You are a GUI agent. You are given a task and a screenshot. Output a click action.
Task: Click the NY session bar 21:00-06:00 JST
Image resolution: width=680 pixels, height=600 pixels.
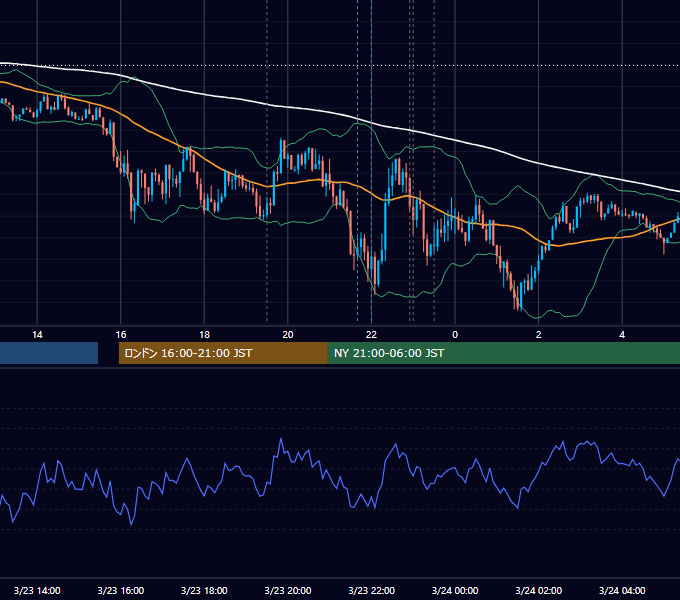point(503,353)
